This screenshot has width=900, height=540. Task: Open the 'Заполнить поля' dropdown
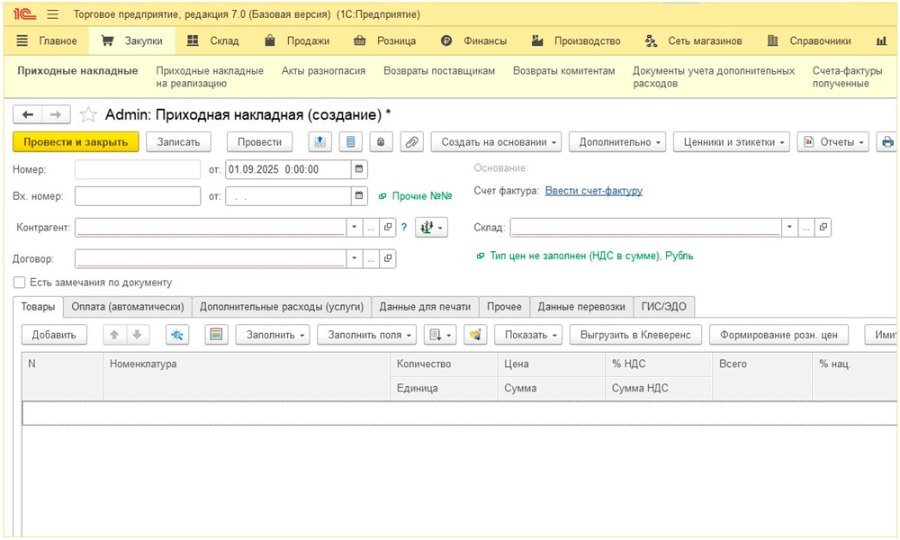(x=367, y=335)
